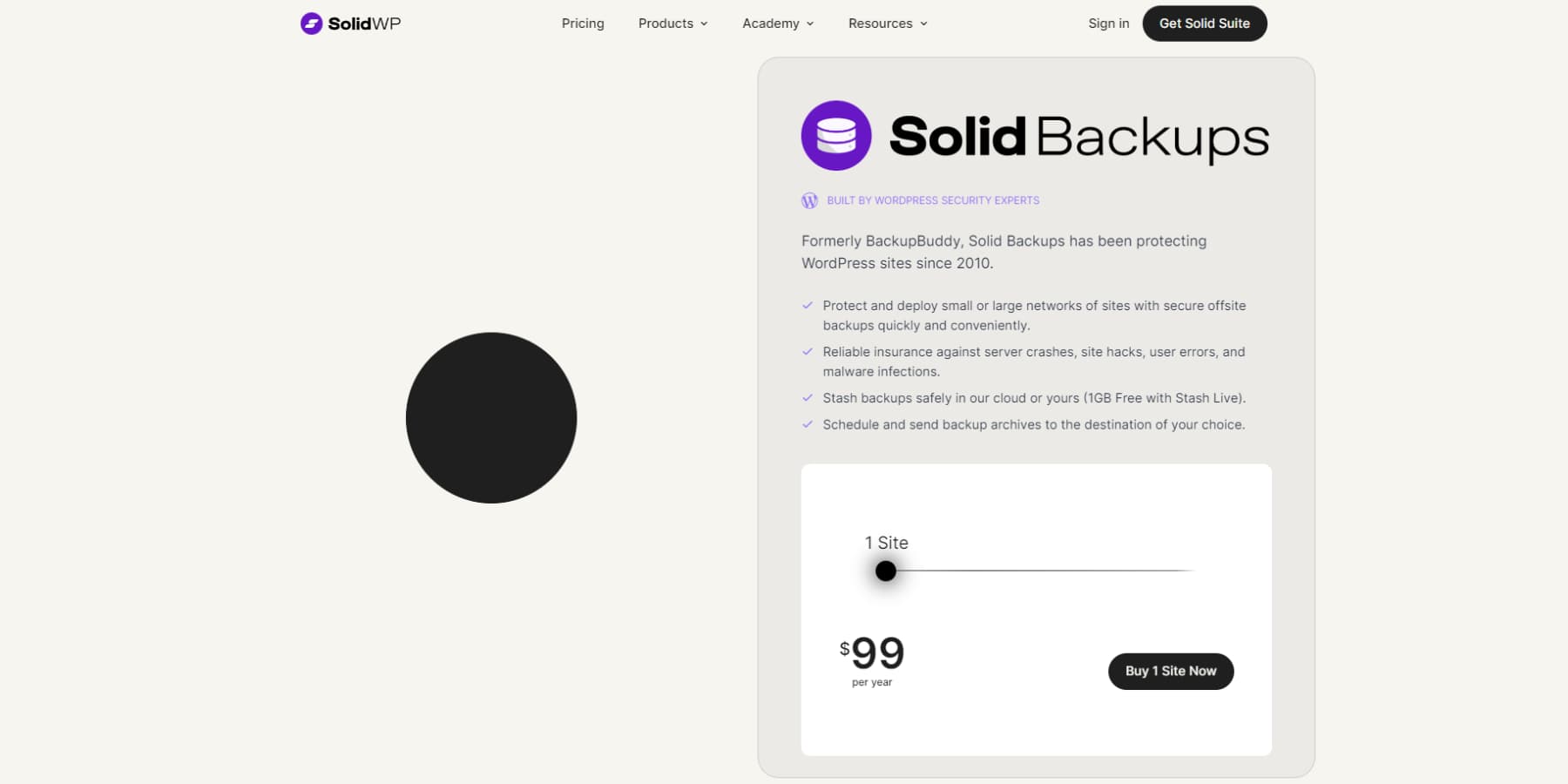Screen dimensions: 1568x784
Task: Click the checkmark beside backup archives scheduling line
Action: (808, 425)
